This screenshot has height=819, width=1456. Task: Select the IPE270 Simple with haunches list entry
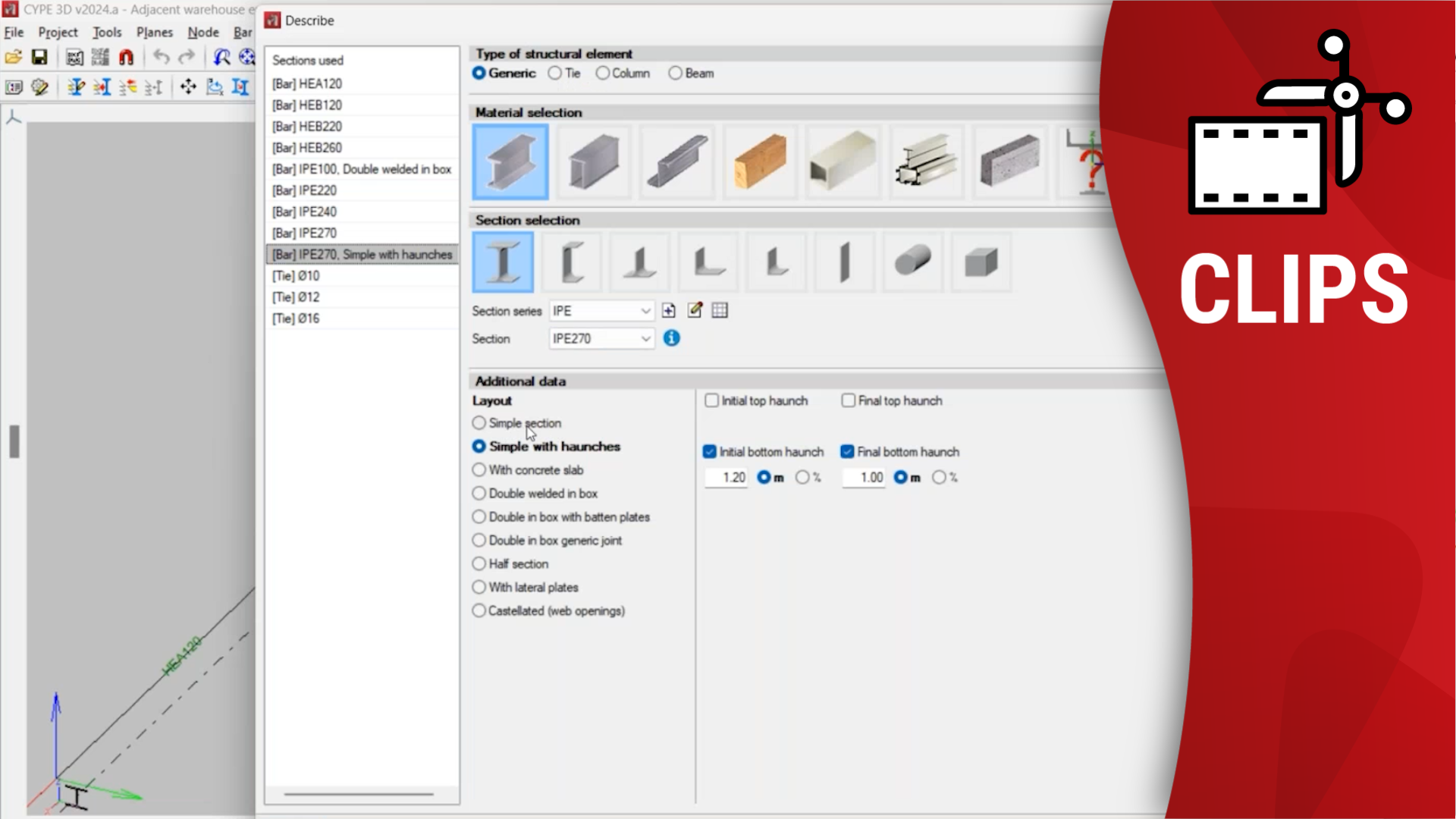[x=362, y=255]
